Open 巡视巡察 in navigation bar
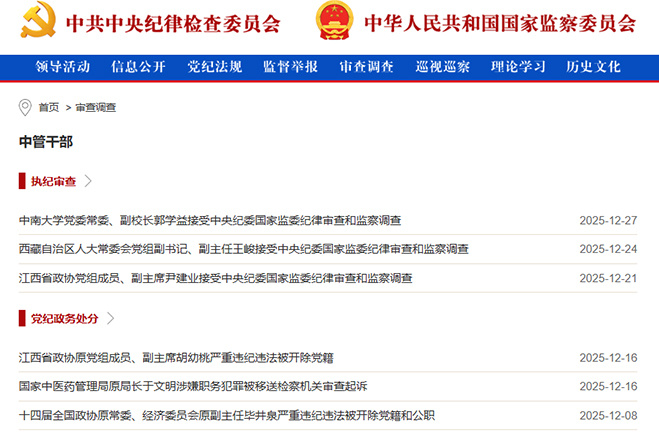This screenshot has width=659, height=445. [442, 67]
